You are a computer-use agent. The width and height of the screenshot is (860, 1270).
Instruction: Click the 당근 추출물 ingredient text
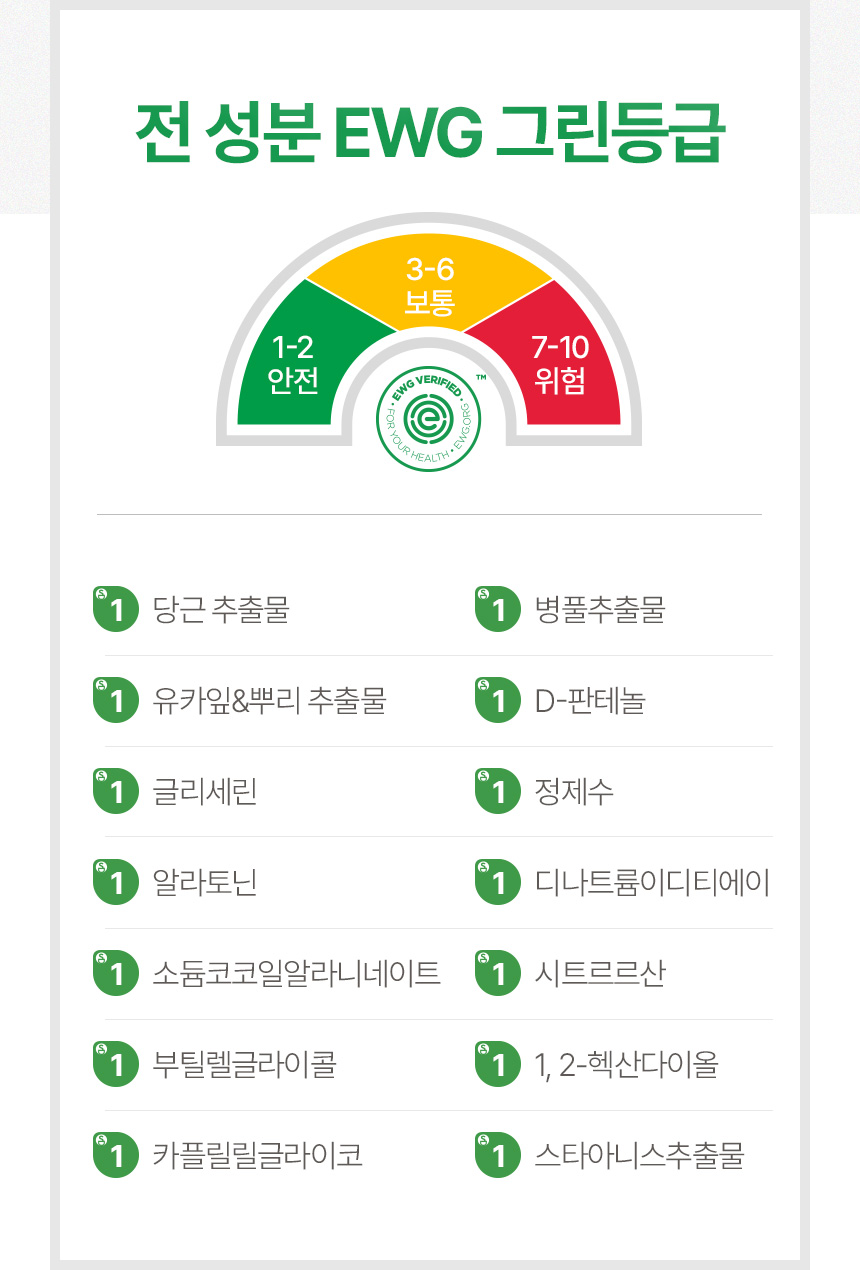pos(221,609)
